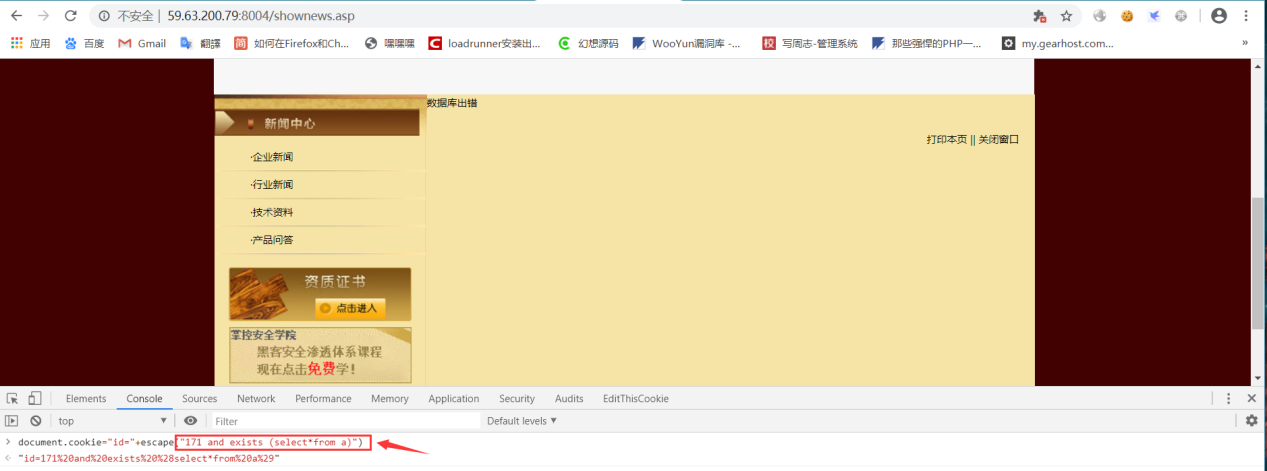
Task: Toggle the device toolbar icon in DevTools
Action: coord(35,398)
